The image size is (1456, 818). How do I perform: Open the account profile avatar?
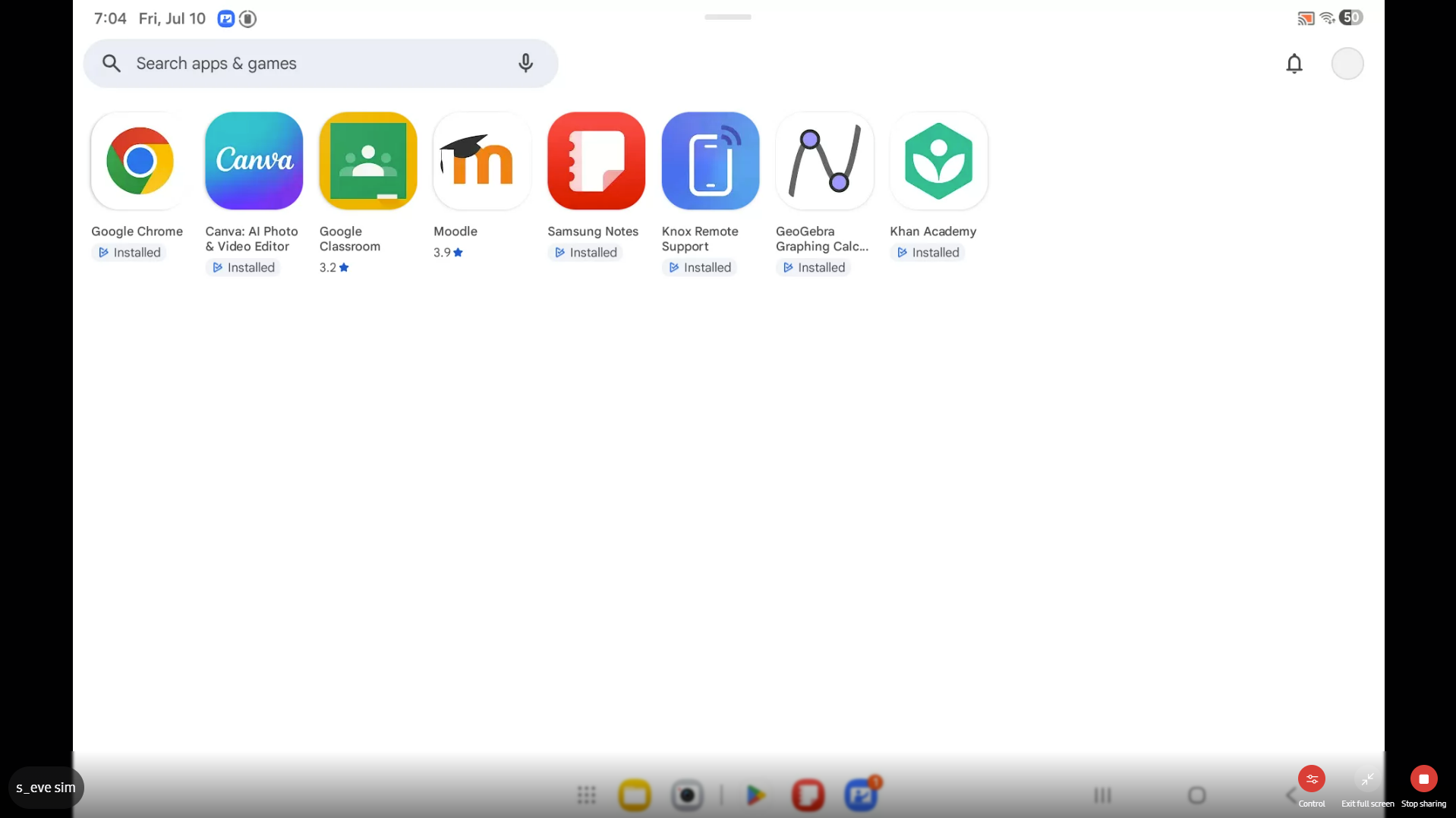tap(1347, 64)
